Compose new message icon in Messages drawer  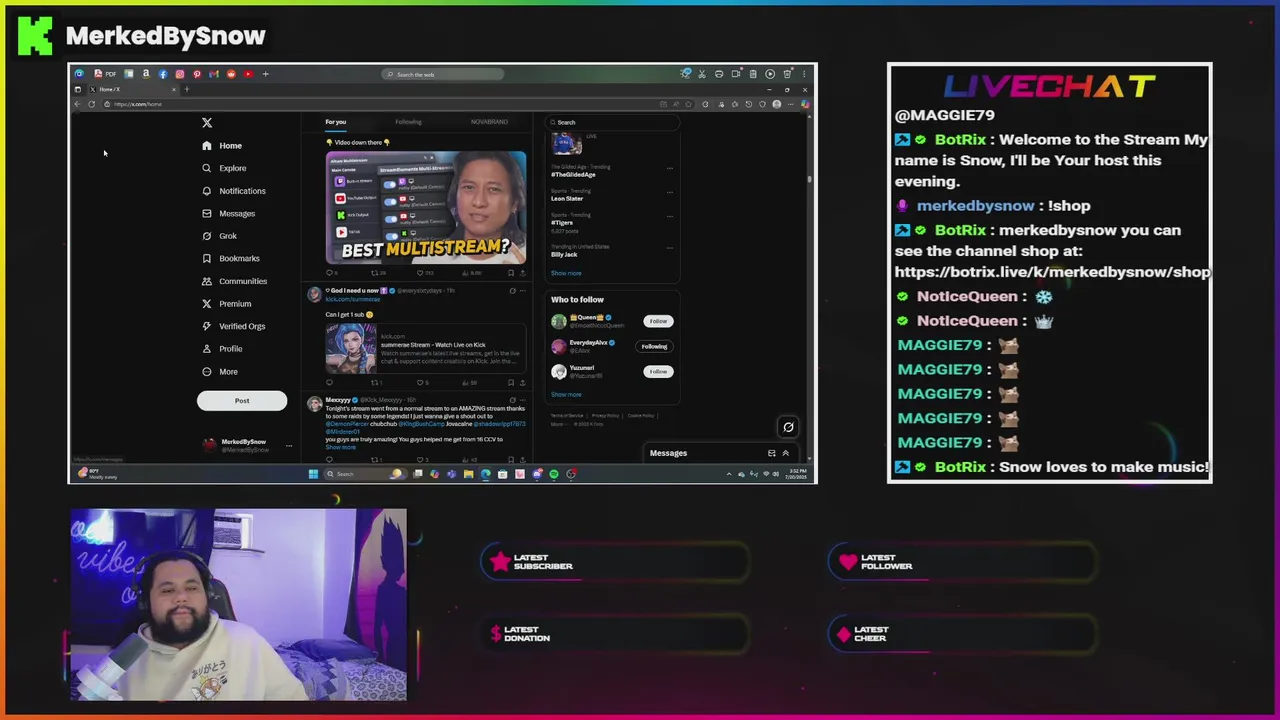(x=771, y=453)
